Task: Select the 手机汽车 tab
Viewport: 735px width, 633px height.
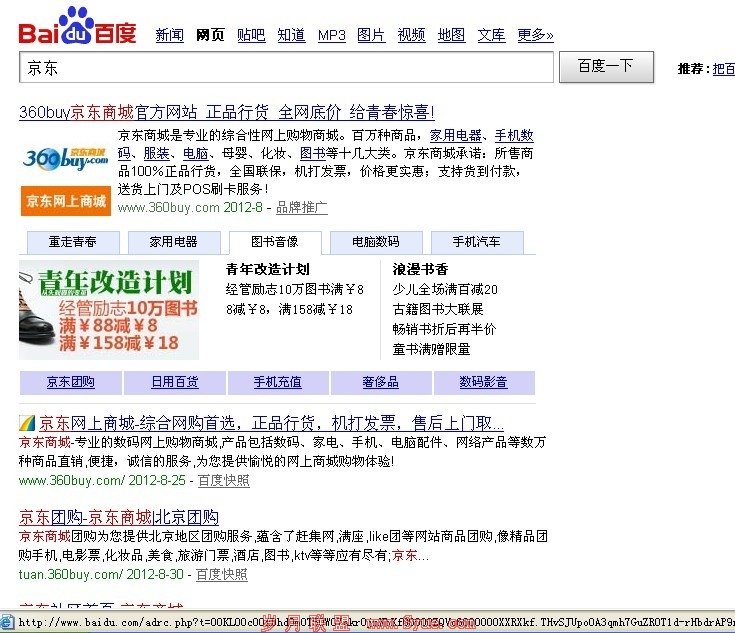Action: click(477, 242)
